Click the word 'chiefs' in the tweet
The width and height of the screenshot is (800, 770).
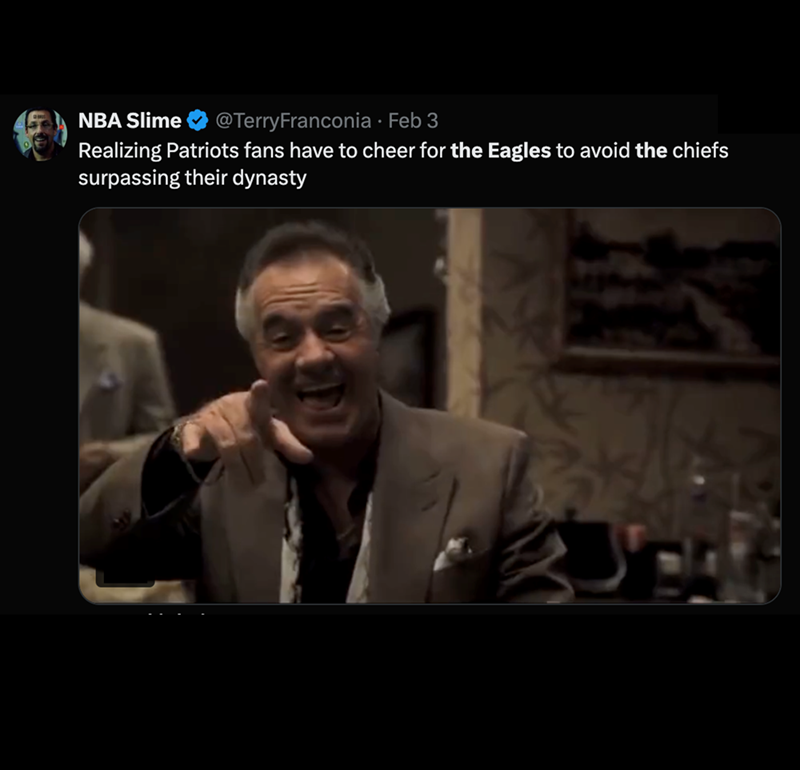point(700,151)
